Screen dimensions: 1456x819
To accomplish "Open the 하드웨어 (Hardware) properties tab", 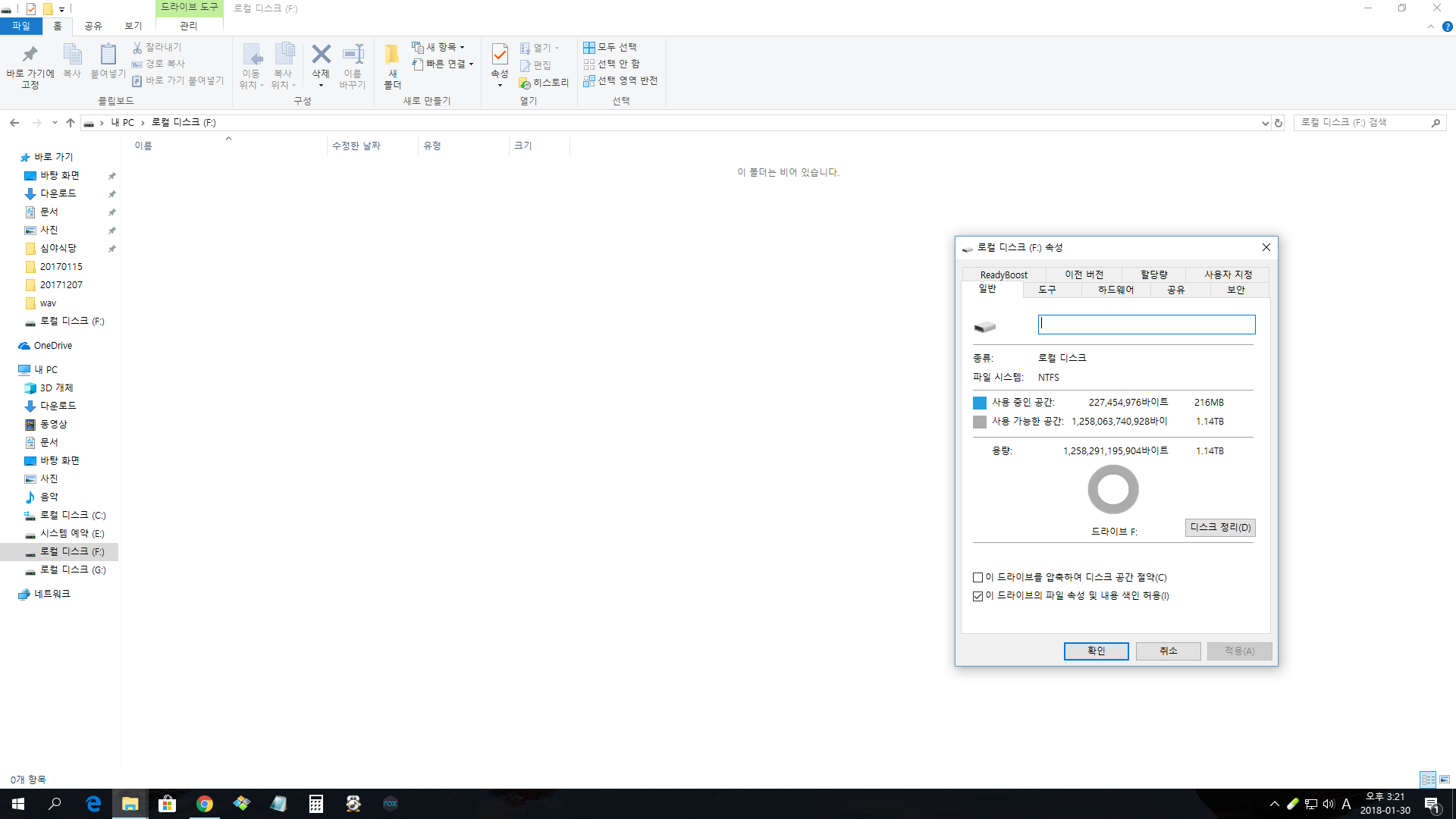I will click(x=1116, y=290).
